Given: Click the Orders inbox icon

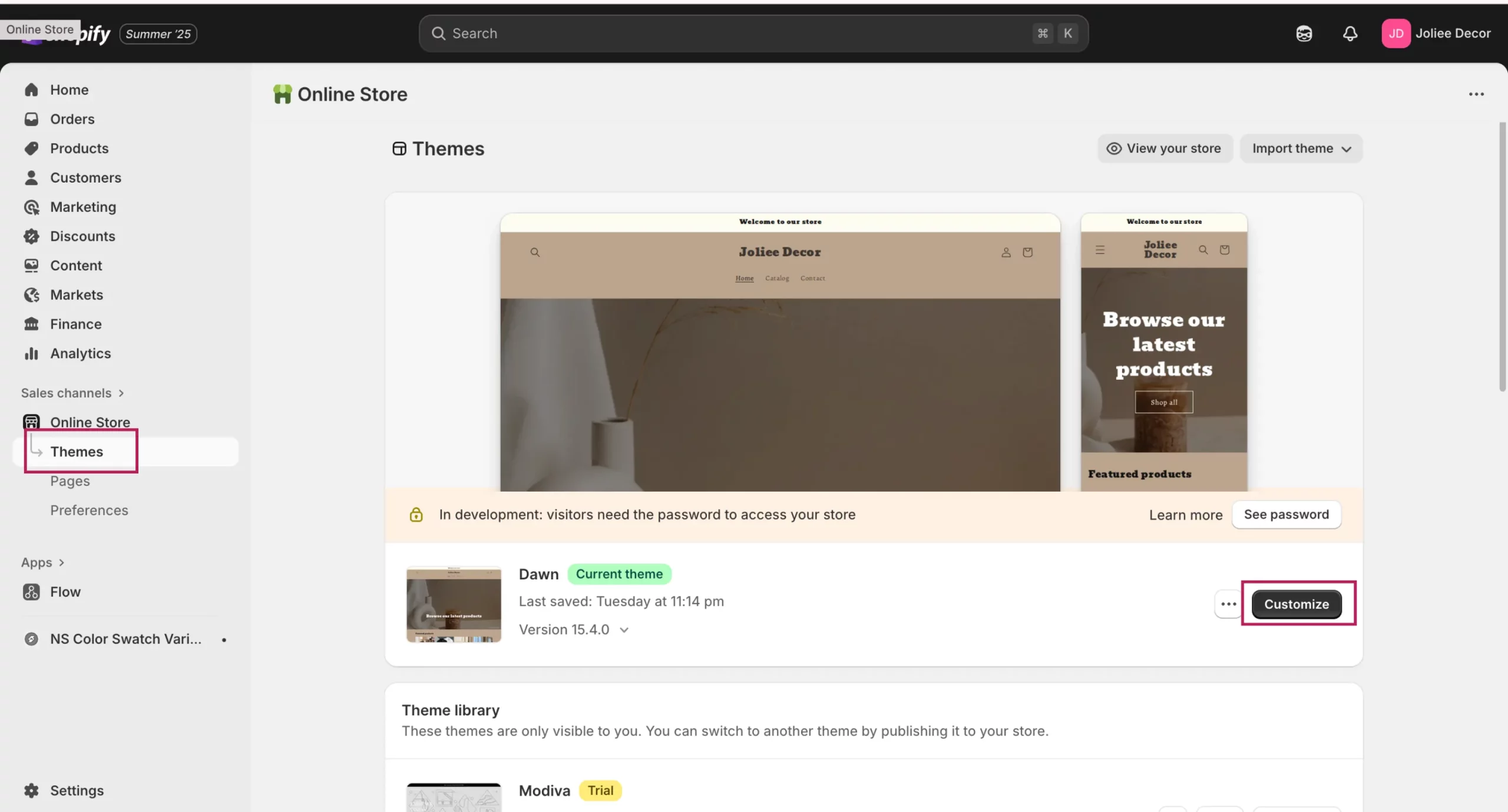Looking at the screenshot, I should [31, 119].
